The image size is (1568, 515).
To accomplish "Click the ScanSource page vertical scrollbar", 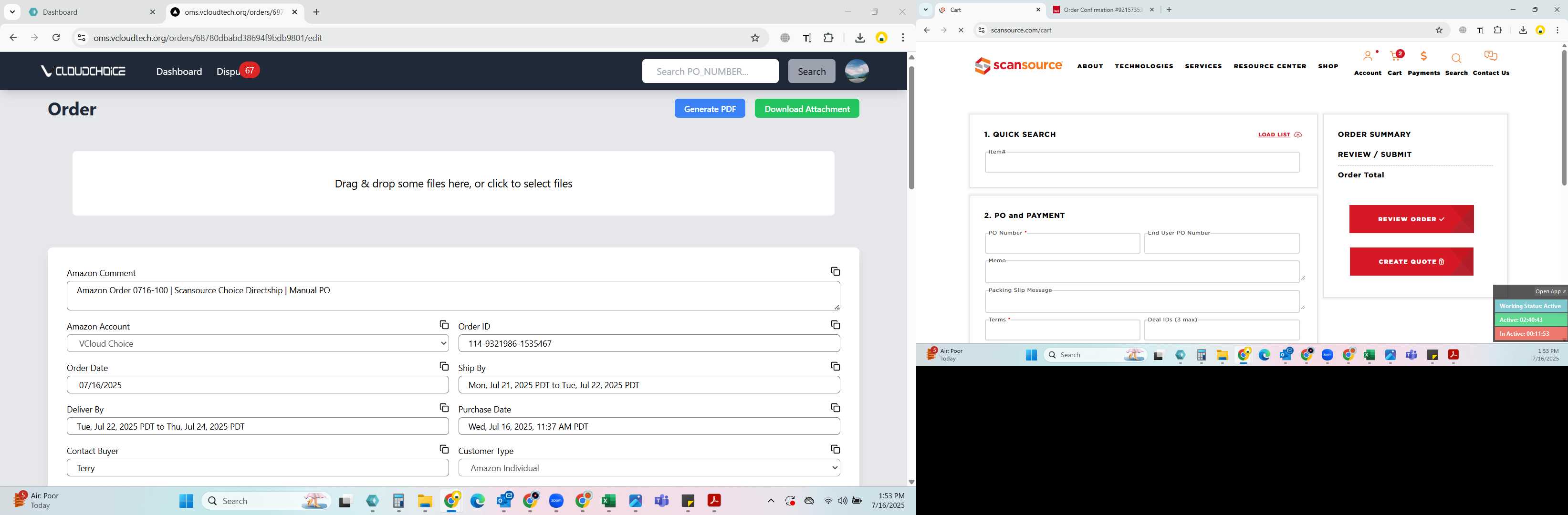I will coord(1564,117).
